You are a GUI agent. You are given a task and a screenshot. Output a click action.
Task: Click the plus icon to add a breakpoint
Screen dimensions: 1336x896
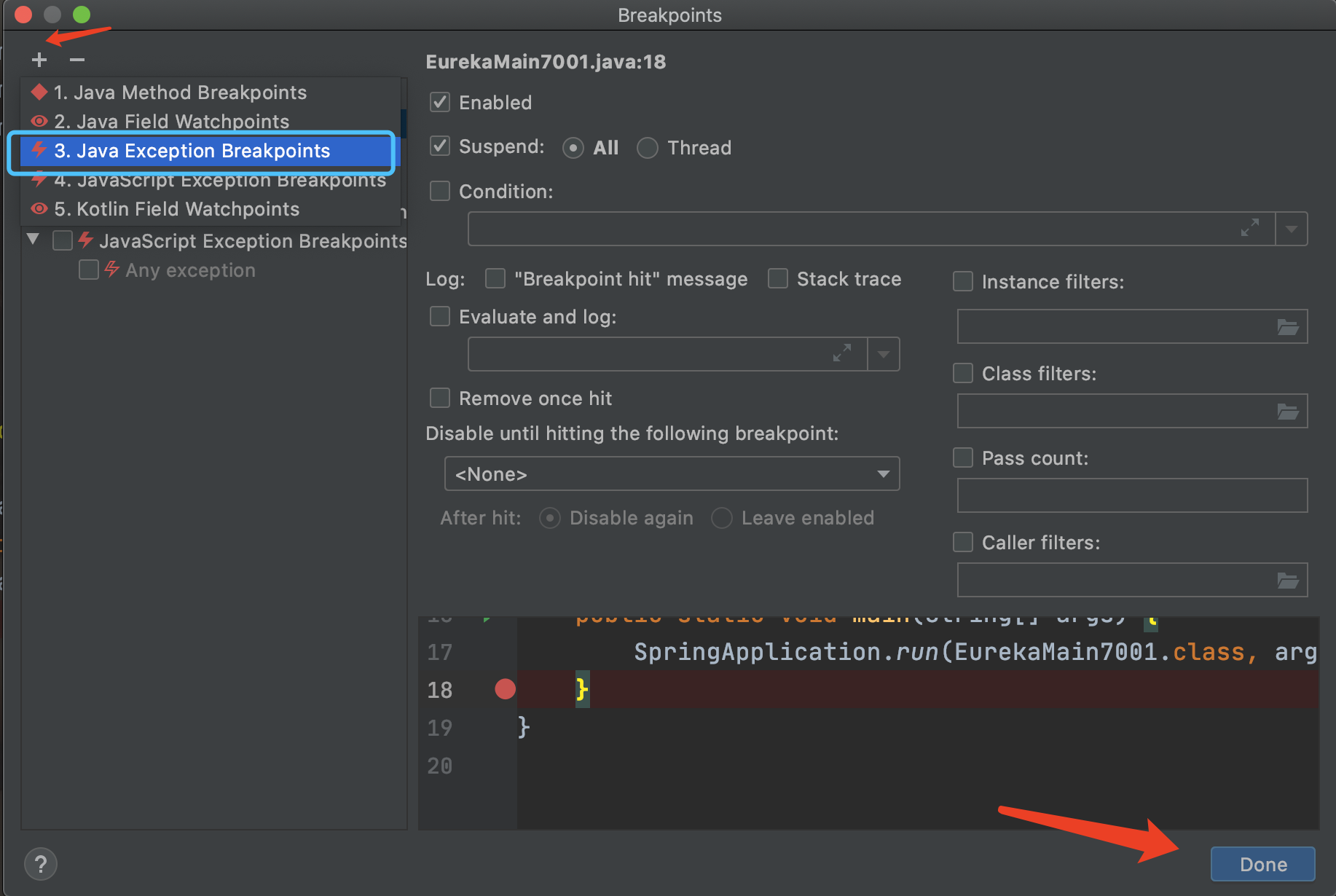point(39,60)
